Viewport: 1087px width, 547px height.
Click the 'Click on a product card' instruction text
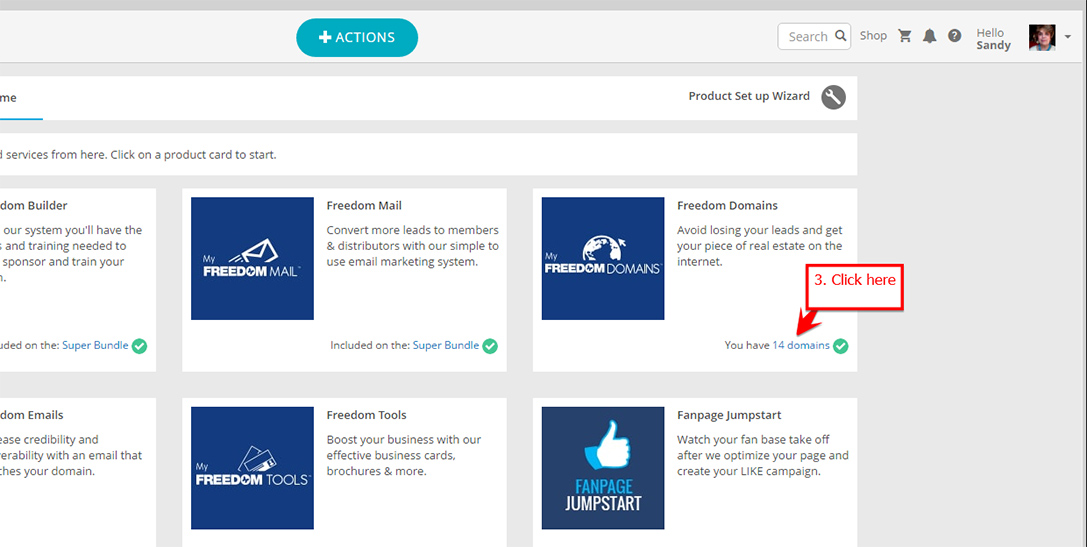click(193, 155)
